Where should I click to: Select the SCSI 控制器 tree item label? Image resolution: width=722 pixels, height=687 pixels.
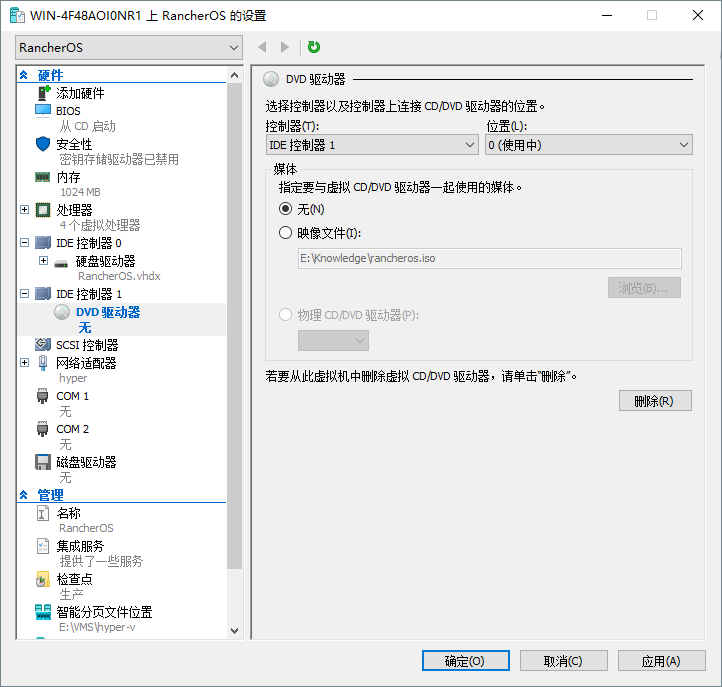(87, 345)
